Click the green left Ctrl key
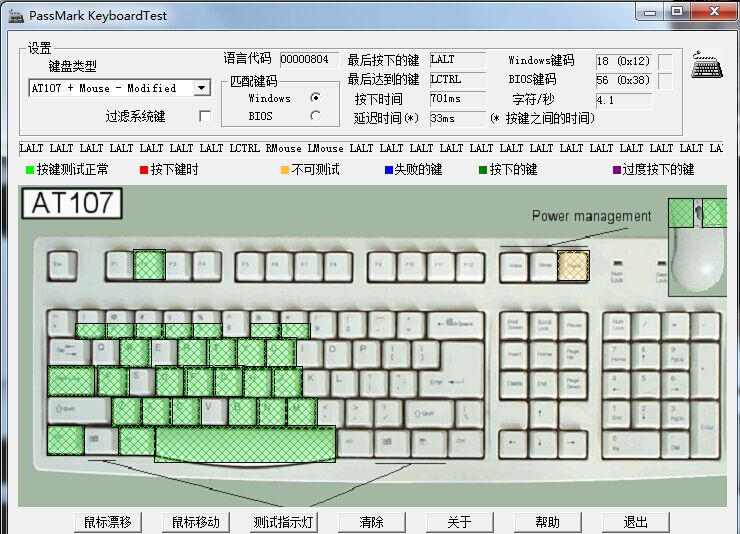 coord(66,441)
